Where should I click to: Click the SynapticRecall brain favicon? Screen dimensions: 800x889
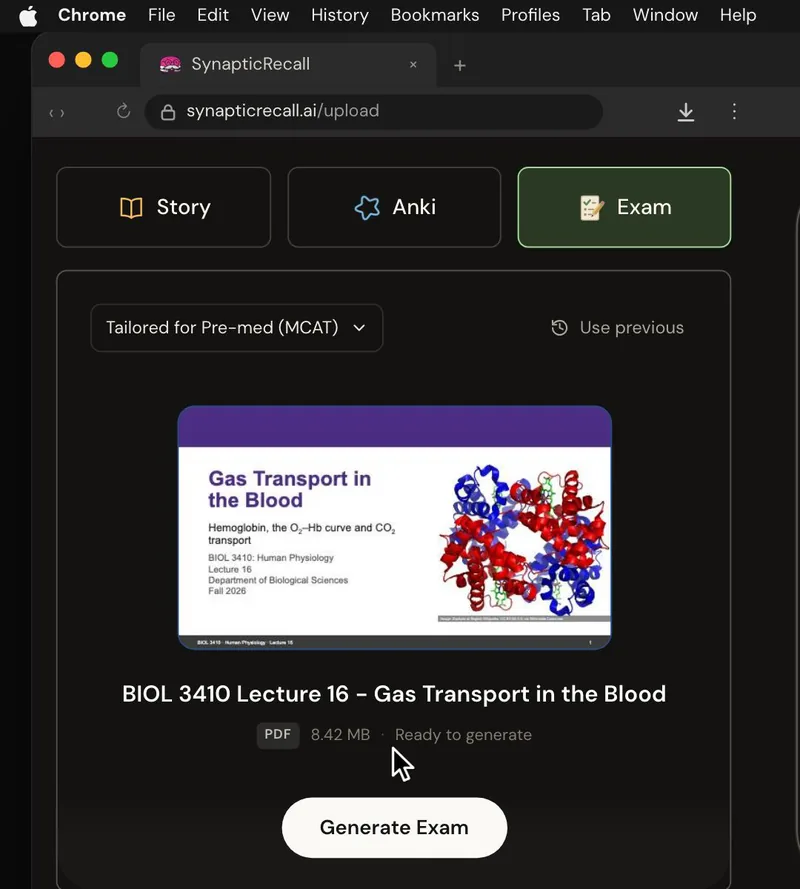point(170,65)
